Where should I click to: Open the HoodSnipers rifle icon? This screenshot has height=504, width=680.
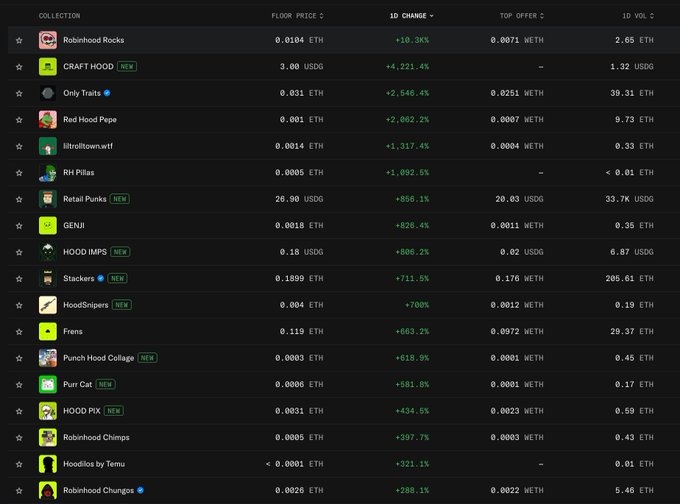[x=48, y=305]
